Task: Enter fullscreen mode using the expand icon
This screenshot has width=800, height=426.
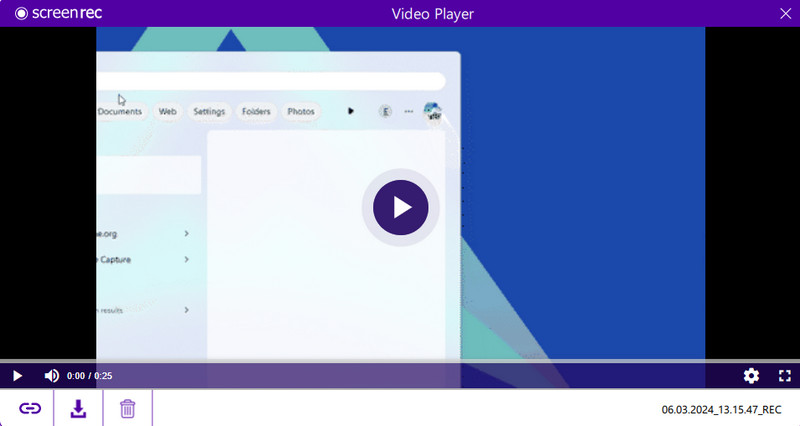Action: tap(785, 376)
